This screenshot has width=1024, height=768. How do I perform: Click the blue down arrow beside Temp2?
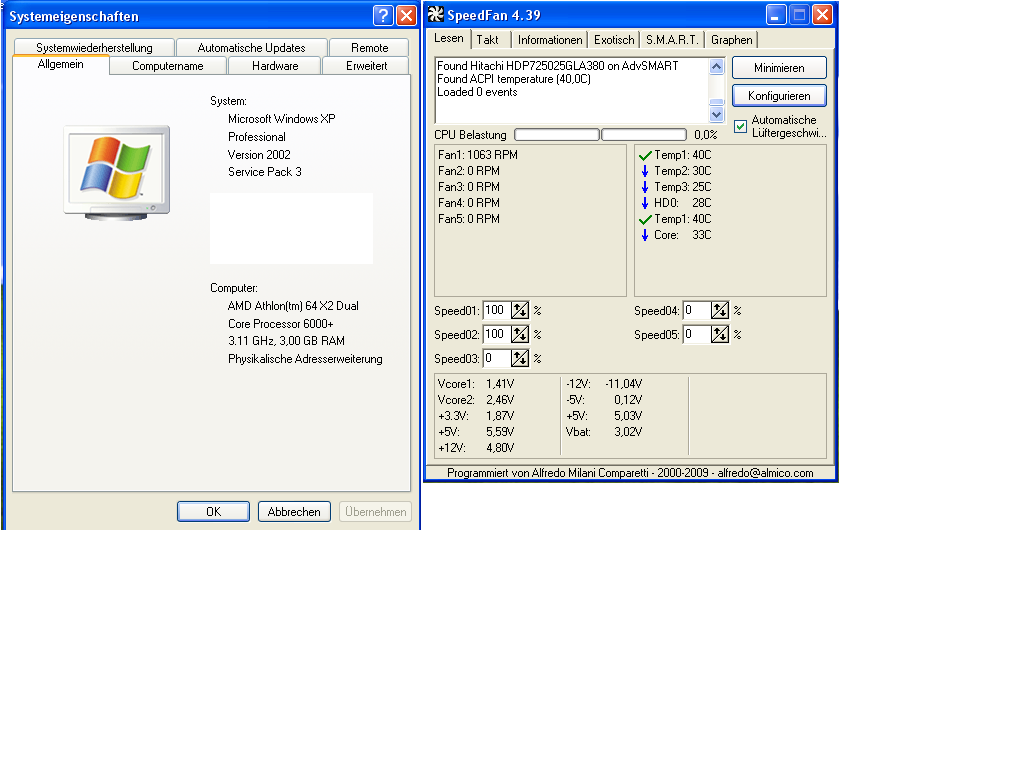pyautogui.click(x=645, y=171)
